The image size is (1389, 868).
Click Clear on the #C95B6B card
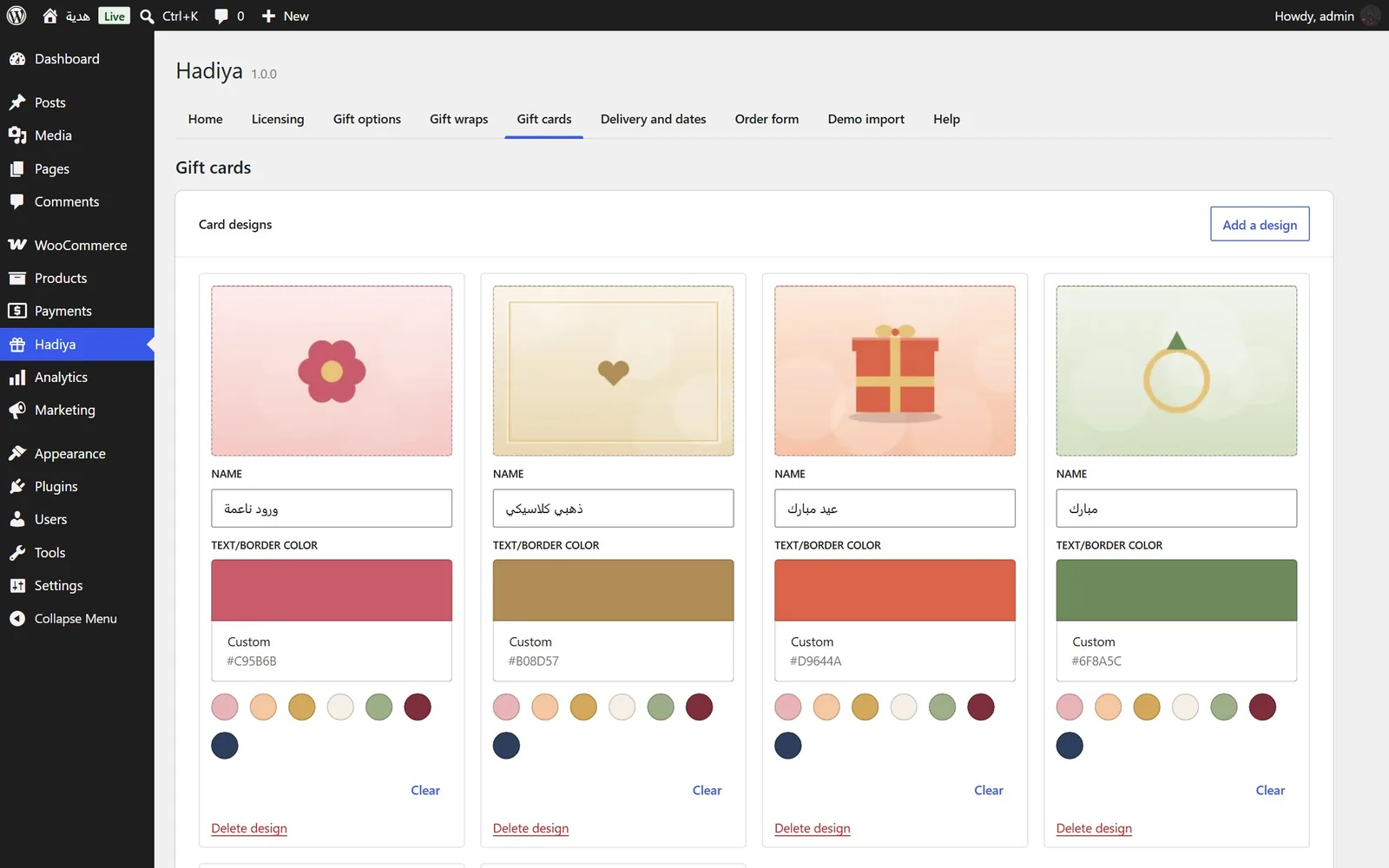tap(425, 790)
